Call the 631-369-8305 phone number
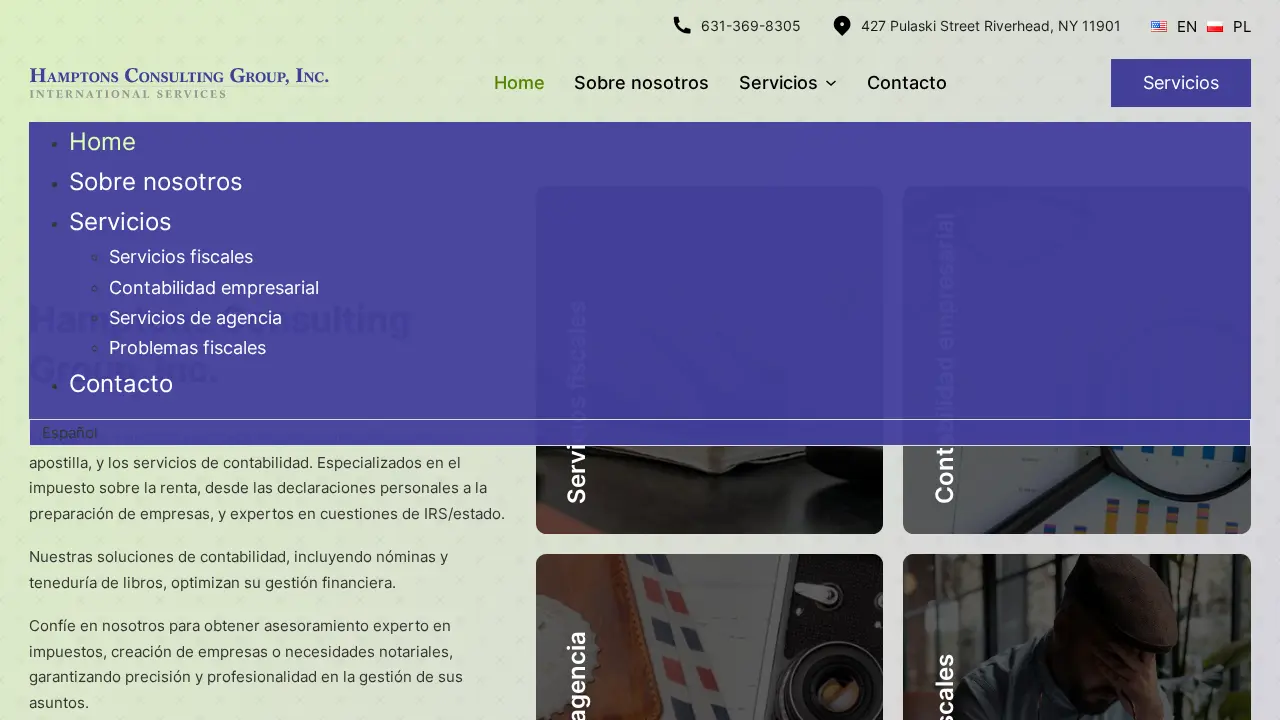The width and height of the screenshot is (1280, 720). coord(750,26)
